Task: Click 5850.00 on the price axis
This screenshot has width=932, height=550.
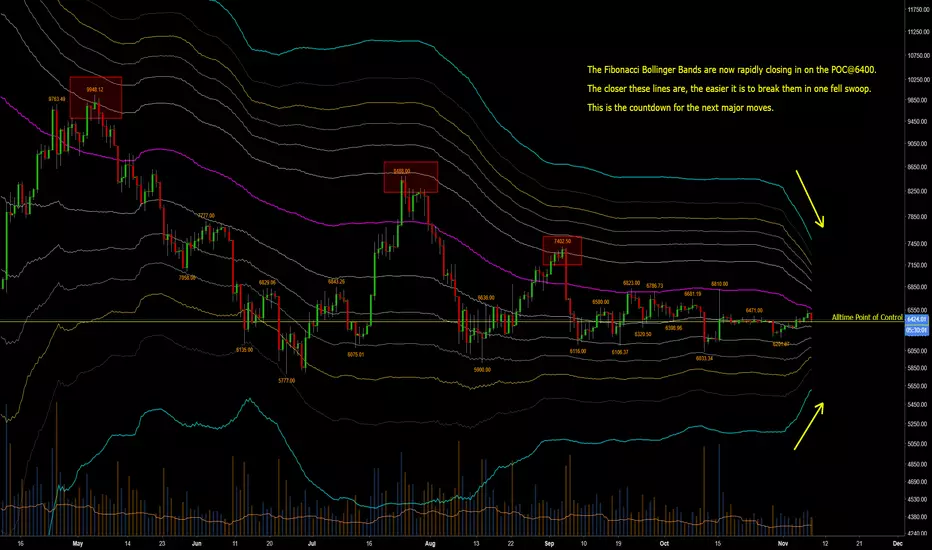Action: tap(918, 369)
